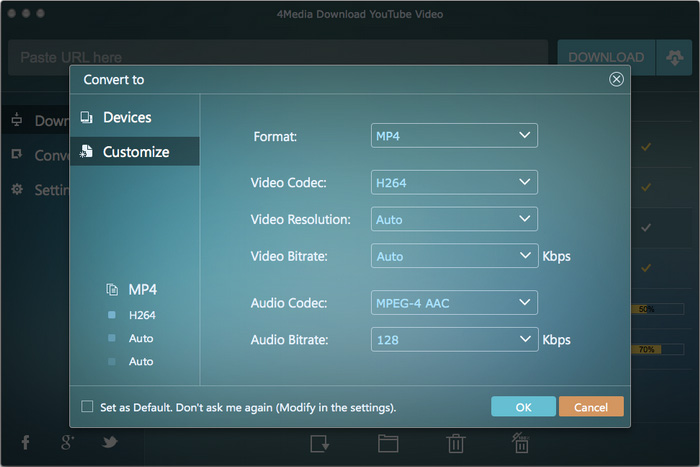Click the Facebook share icon

click(25, 442)
